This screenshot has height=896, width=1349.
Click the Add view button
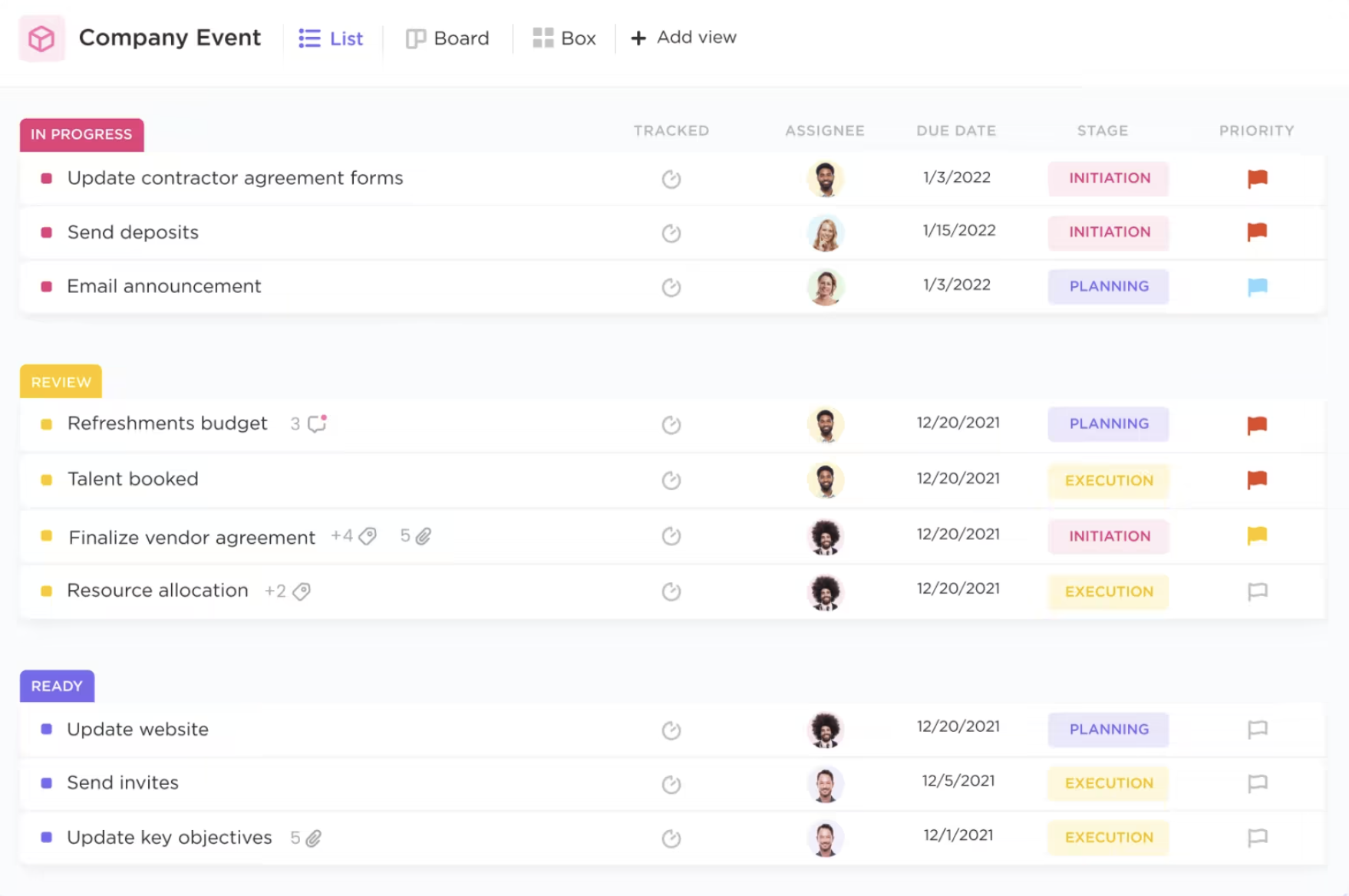click(681, 38)
